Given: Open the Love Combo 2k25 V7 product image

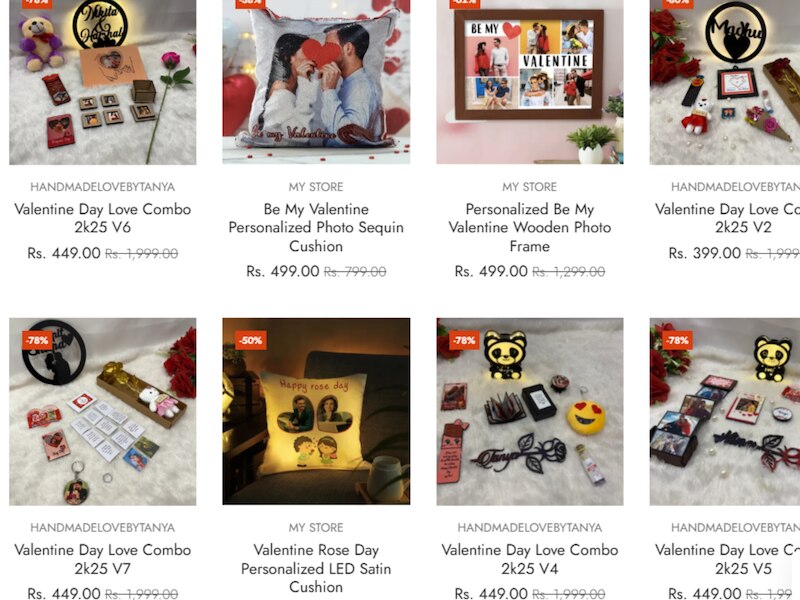Looking at the screenshot, I should click(103, 412).
